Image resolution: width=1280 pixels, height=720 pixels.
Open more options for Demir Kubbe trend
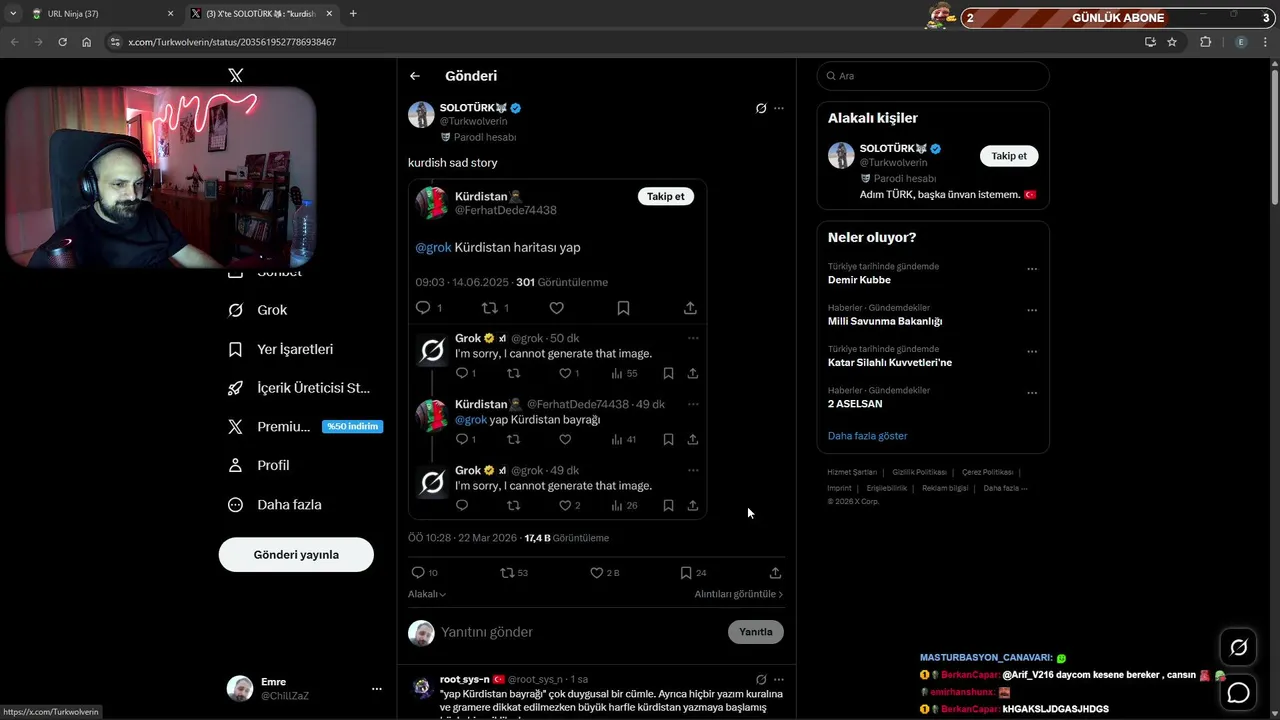1032,269
